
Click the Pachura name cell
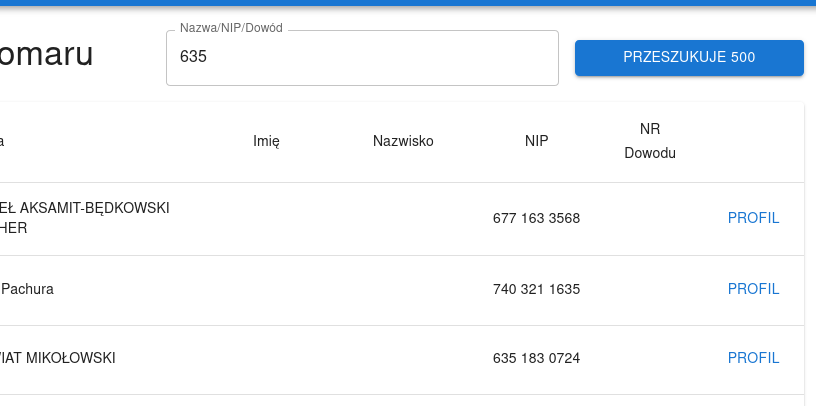tap(28, 289)
